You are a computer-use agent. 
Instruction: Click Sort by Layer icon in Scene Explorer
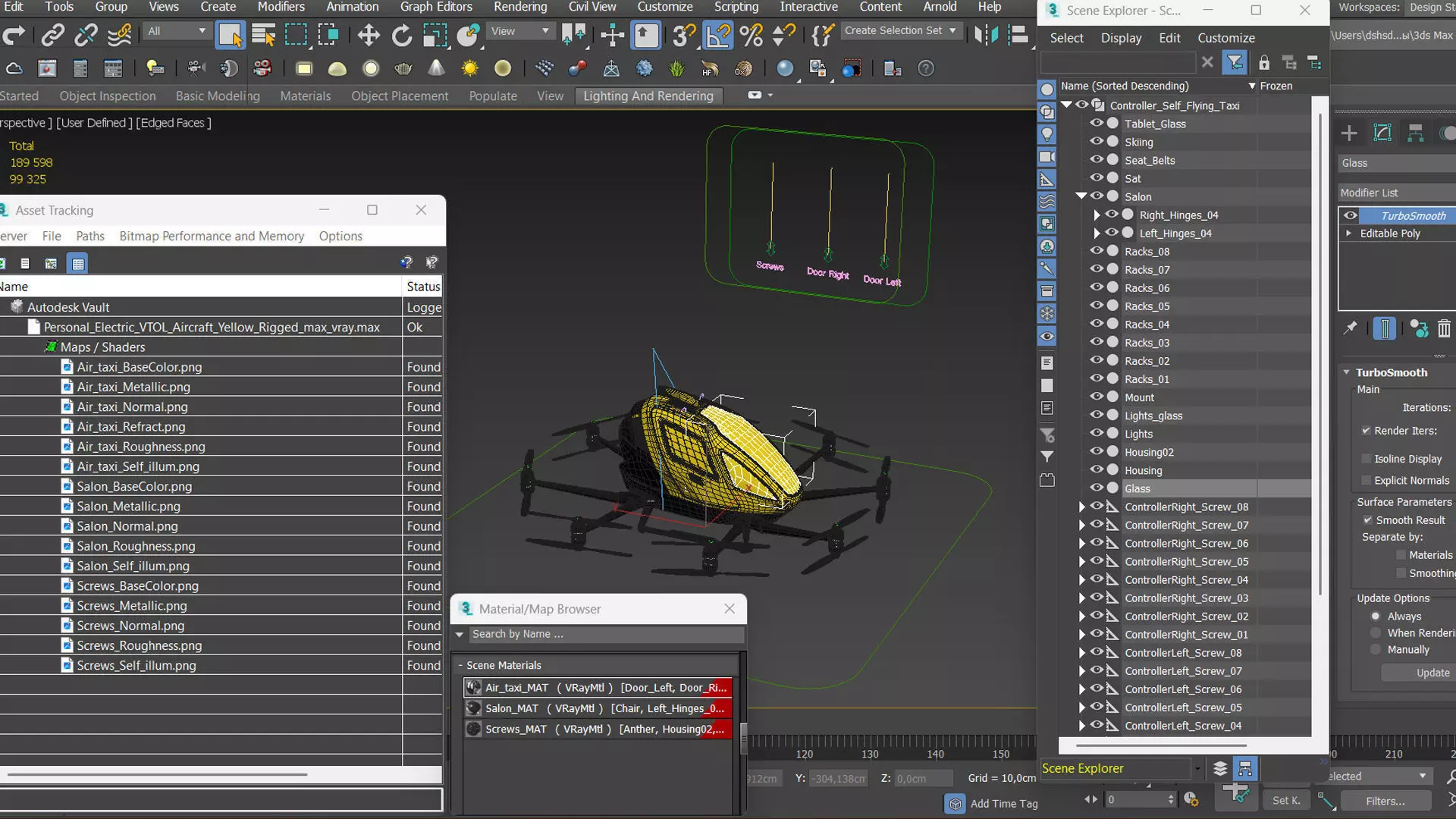(1220, 768)
